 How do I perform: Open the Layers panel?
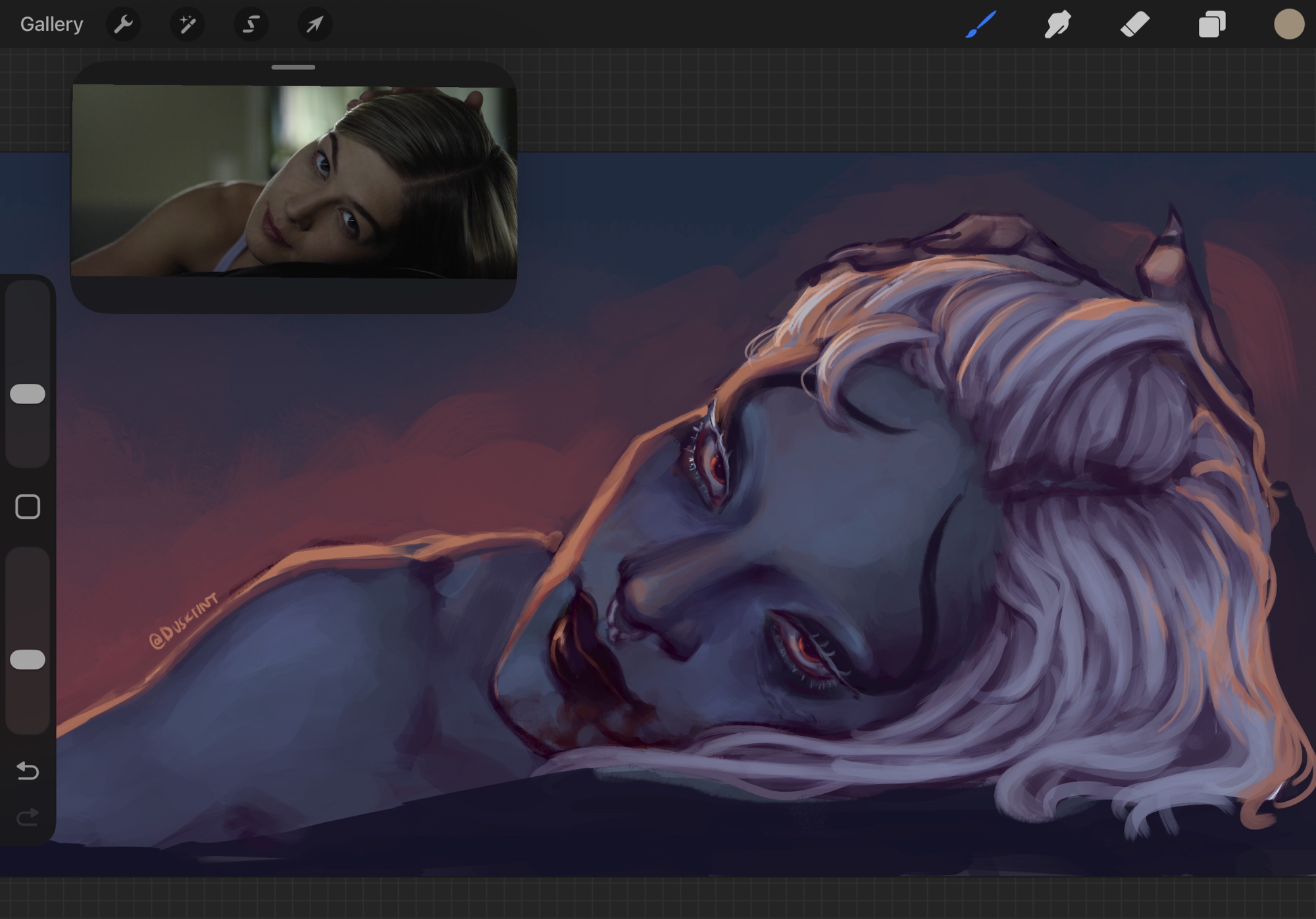tap(1211, 24)
